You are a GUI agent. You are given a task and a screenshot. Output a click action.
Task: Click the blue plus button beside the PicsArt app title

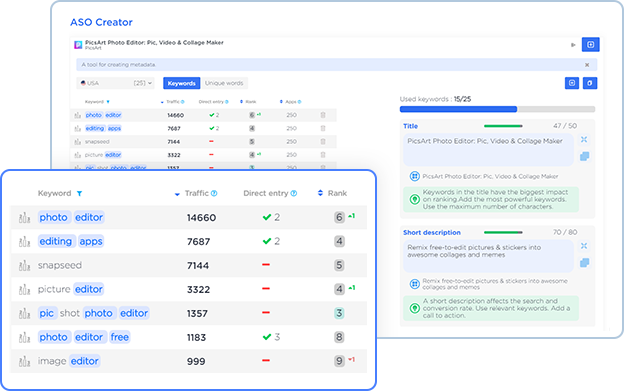point(591,45)
